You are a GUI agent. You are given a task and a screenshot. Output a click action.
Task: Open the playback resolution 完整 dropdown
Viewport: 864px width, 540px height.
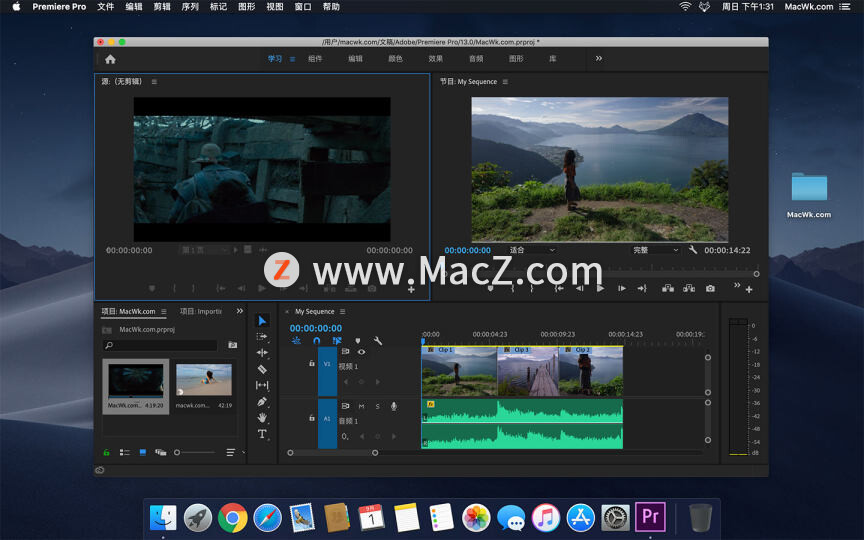655,250
